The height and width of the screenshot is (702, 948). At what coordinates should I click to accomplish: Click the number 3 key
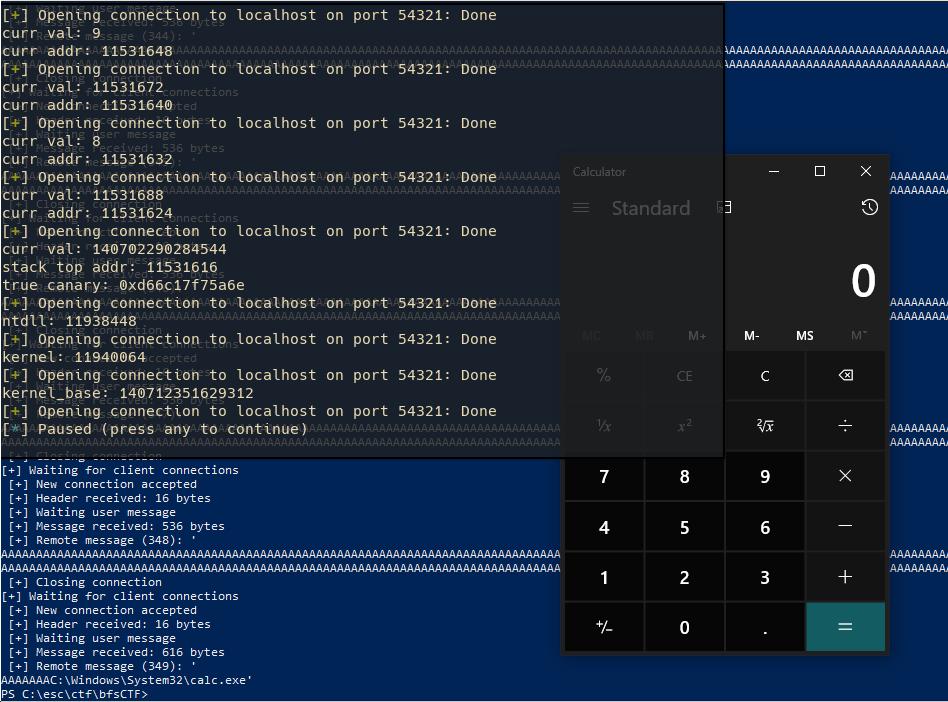pos(765,577)
